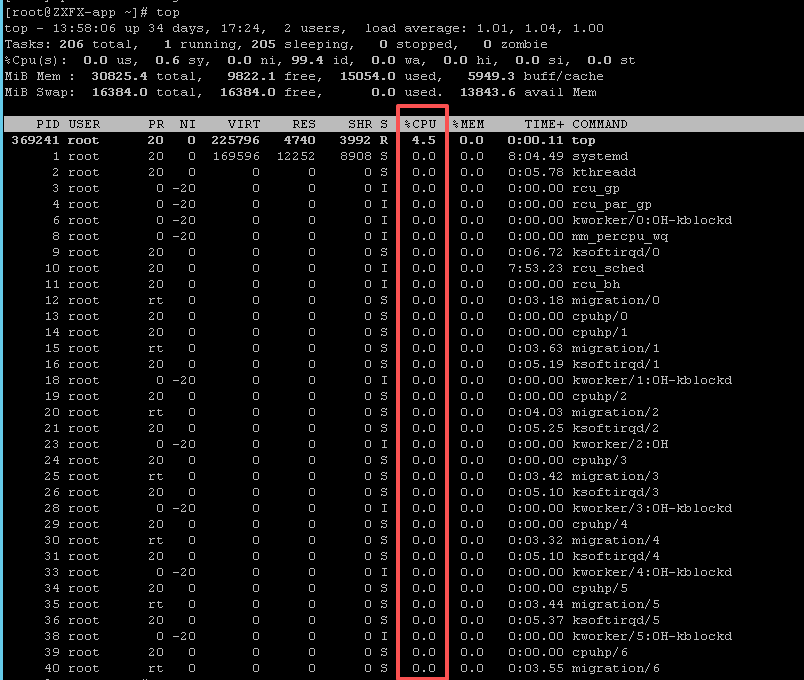The height and width of the screenshot is (680, 804).
Task: Select the 30825.4 total memory value
Action: point(119,76)
